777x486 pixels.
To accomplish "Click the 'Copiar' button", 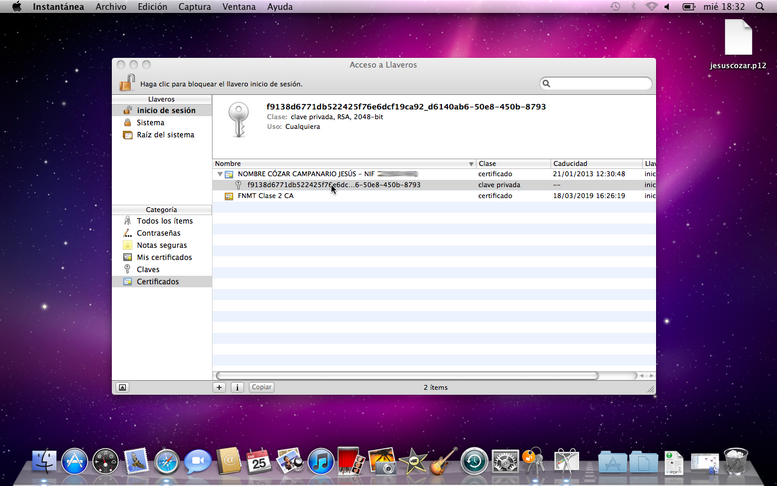I will pos(261,387).
